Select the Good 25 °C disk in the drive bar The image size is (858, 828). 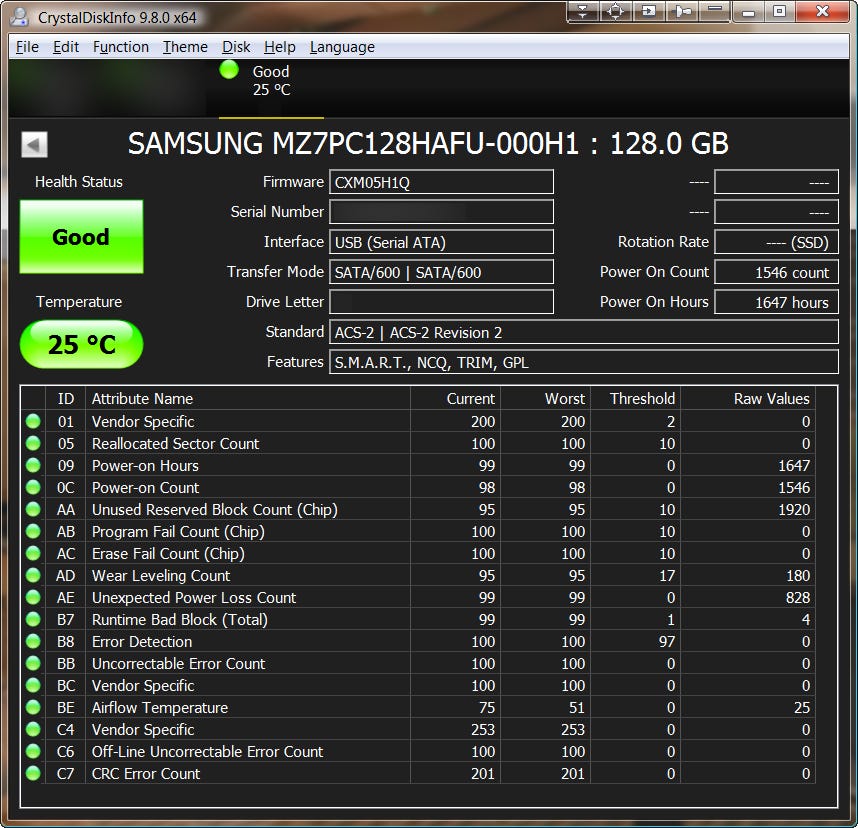pos(270,88)
